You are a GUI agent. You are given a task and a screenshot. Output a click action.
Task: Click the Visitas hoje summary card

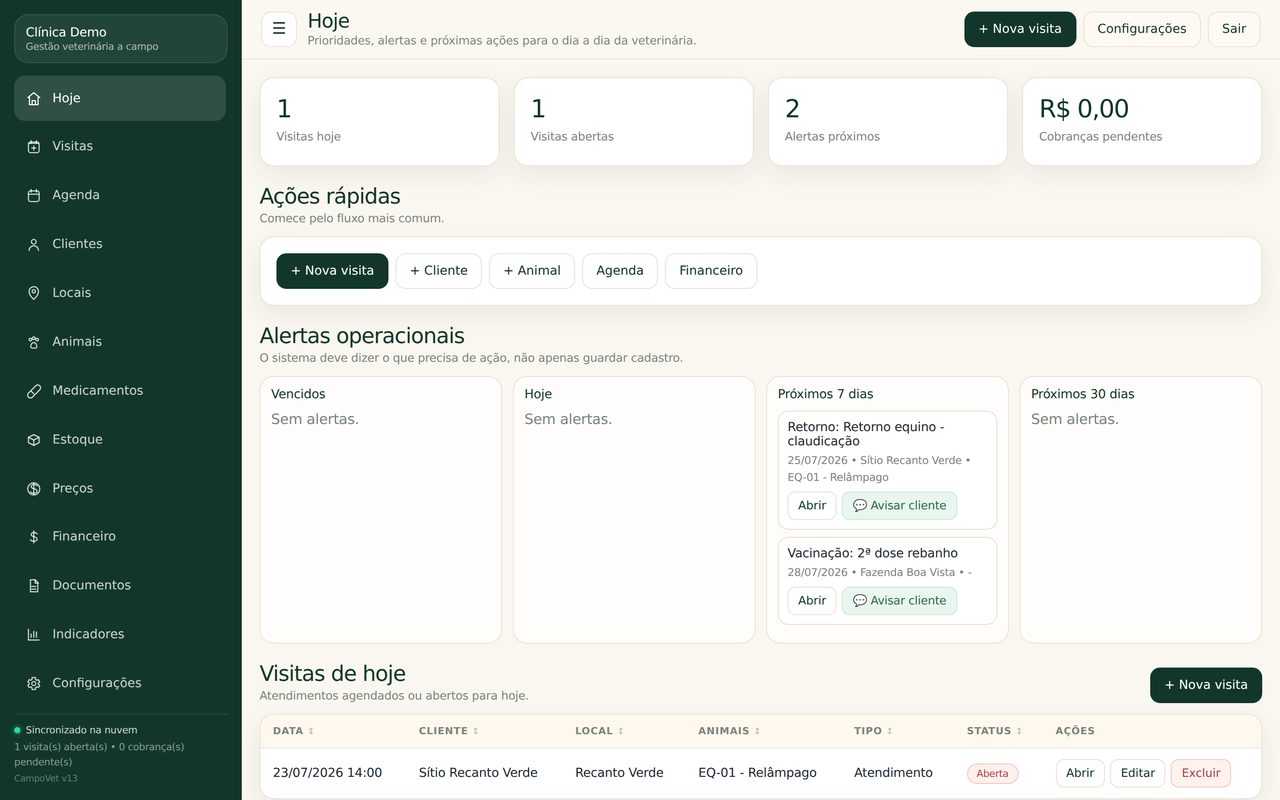tap(379, 122)
